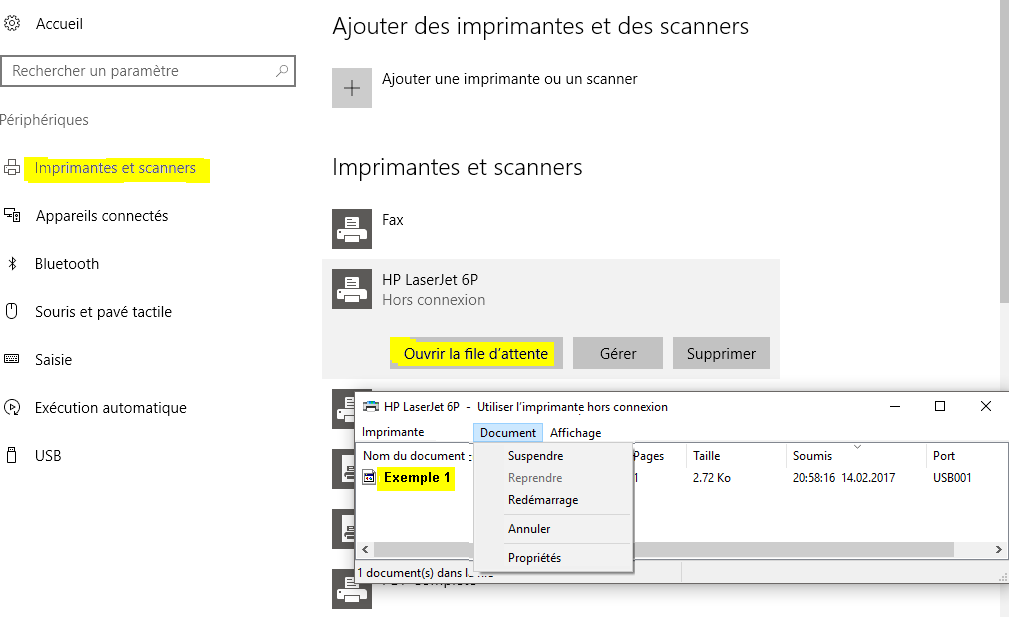Click the Exemple 1 document icon
Image resolution: width=1009 pixels, height=617 pixels.
tap(369, 478)
